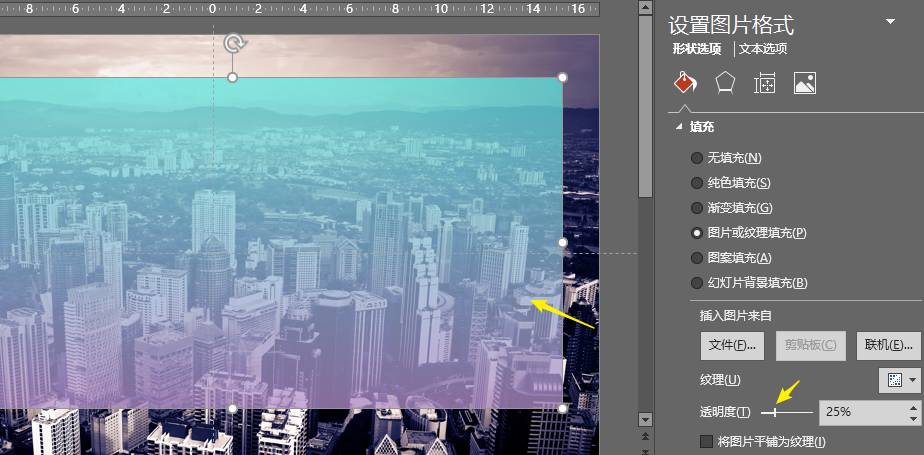Viewport: 924px width, 455px height.
Task: Click the 透明度(T) label
Action: [x=725, y=412]
